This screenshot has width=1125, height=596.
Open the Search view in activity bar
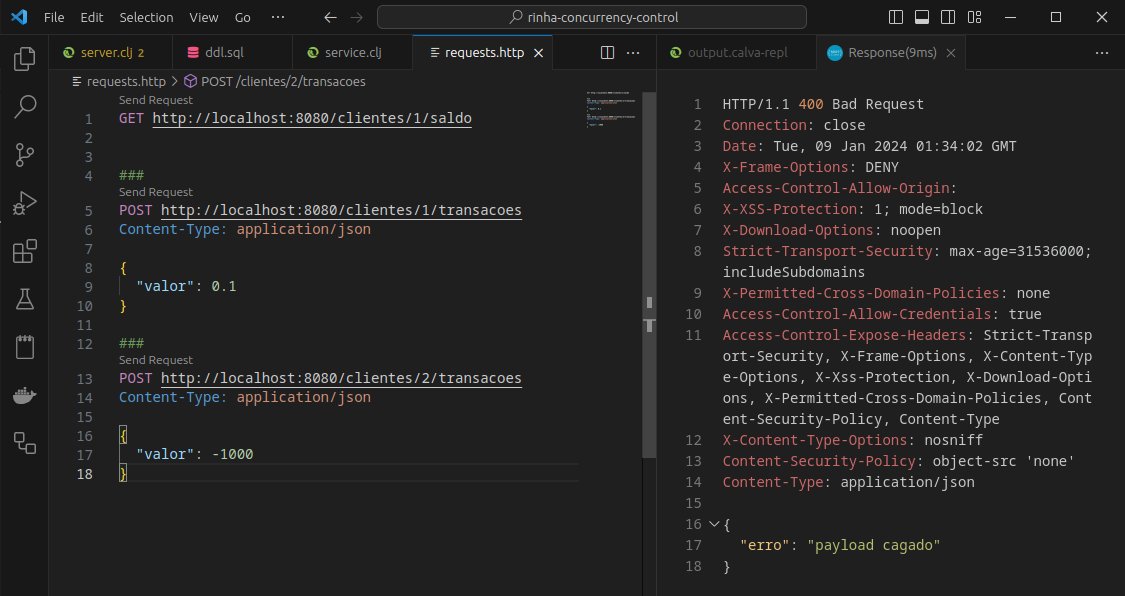pyautogui.click(x=24, y=107)
